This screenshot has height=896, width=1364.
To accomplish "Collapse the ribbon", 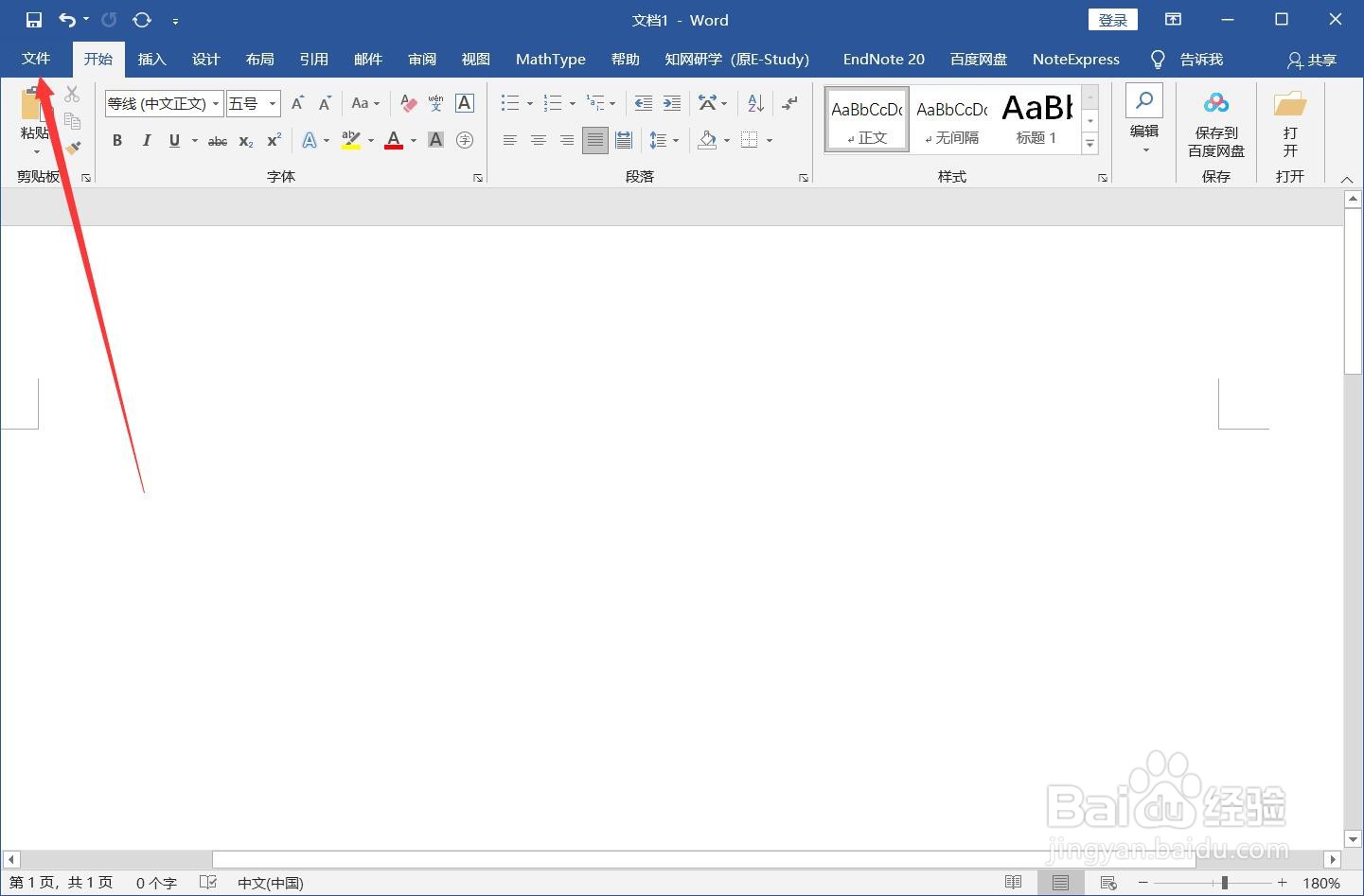I will point(1347,179).
